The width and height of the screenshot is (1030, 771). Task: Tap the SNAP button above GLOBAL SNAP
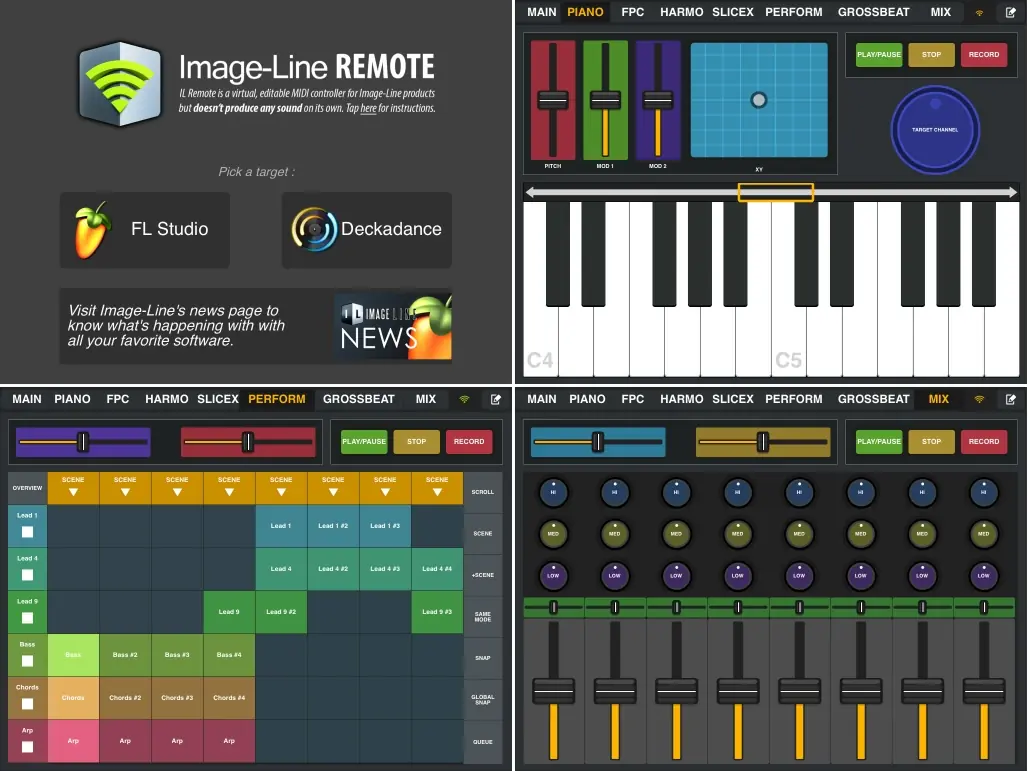tap(483, 658)
